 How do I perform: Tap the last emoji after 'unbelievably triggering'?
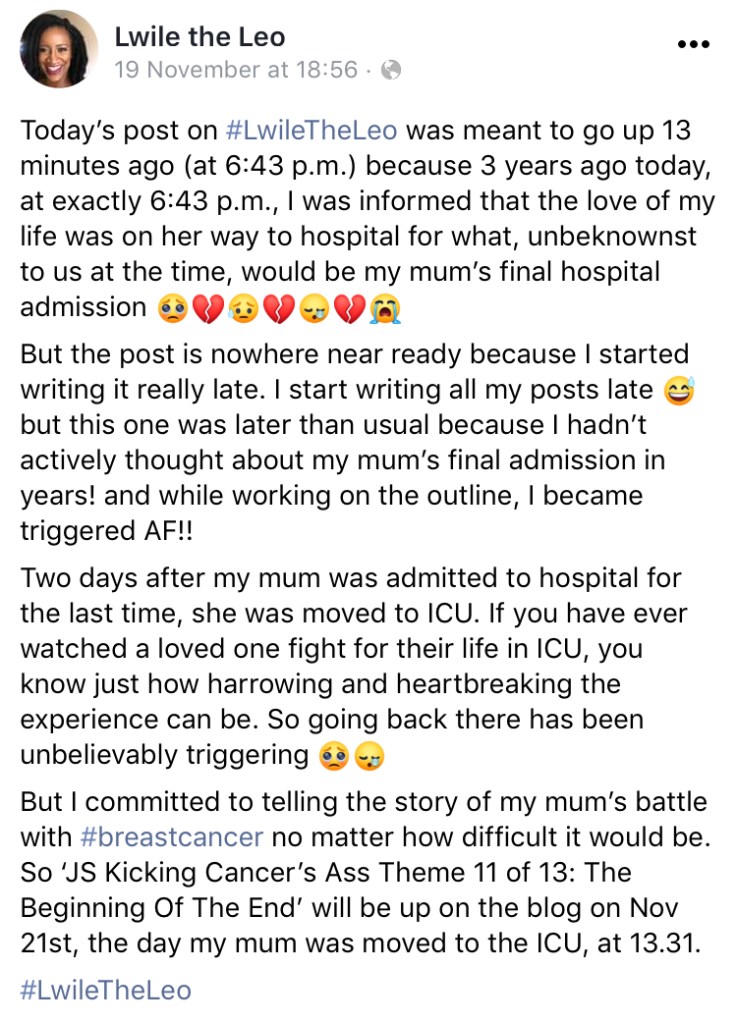point(367,756)
